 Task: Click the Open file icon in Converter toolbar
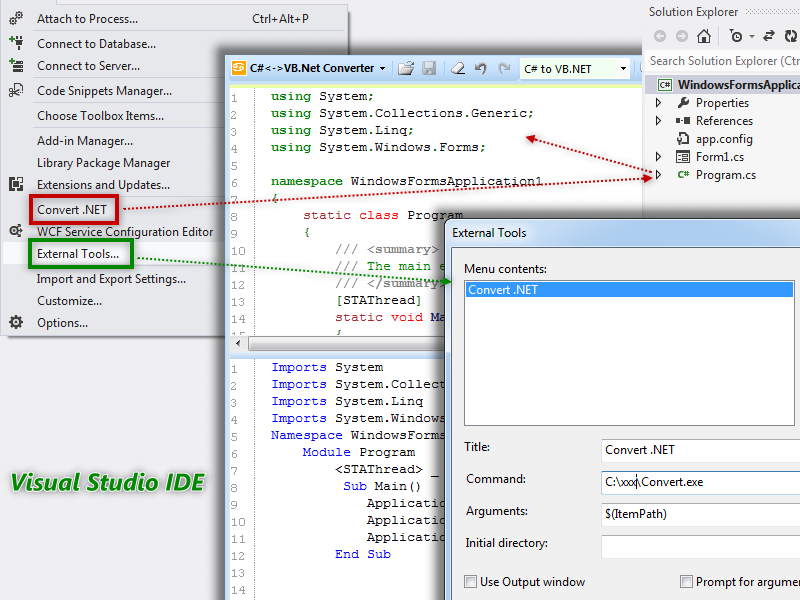point(406,68)
